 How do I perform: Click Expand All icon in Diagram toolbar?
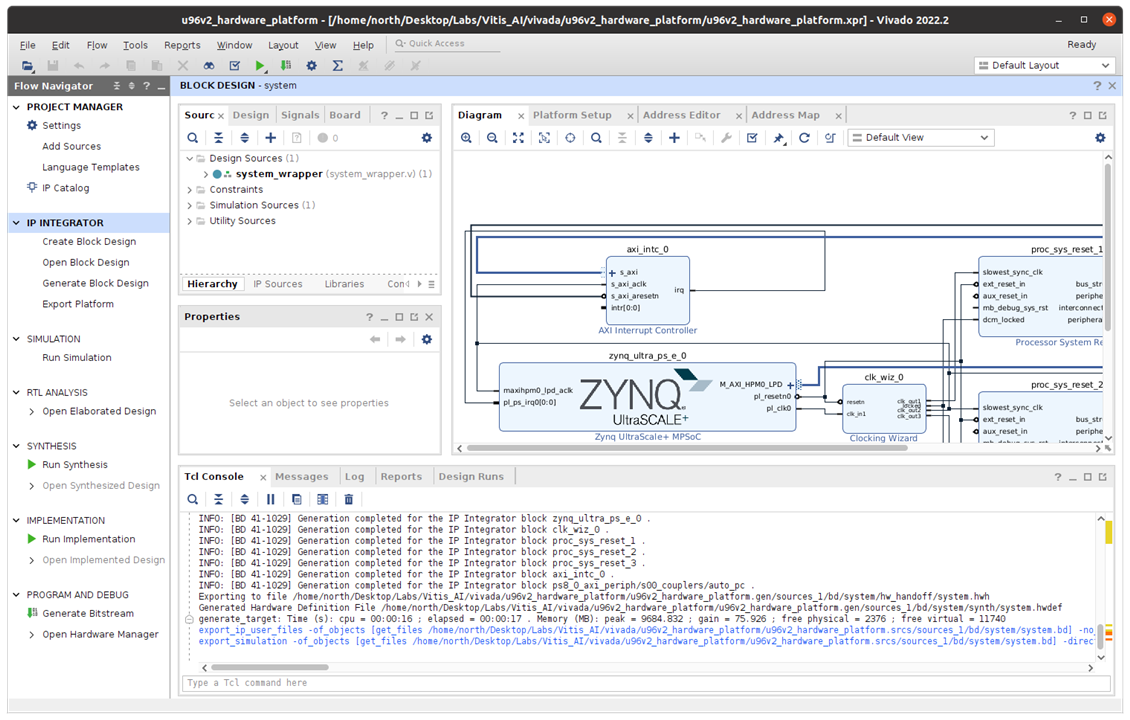tap(648, 138)
